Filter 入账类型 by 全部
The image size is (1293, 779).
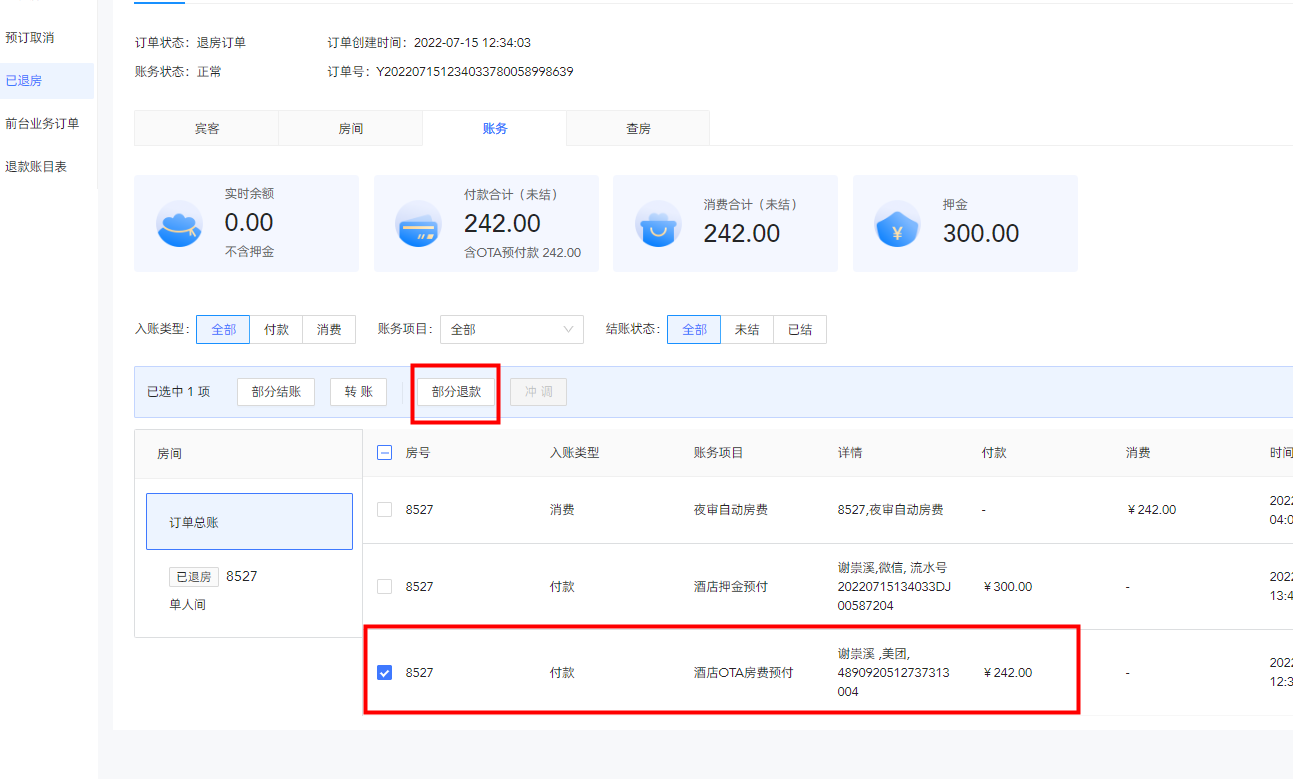[x=223, y=329]
